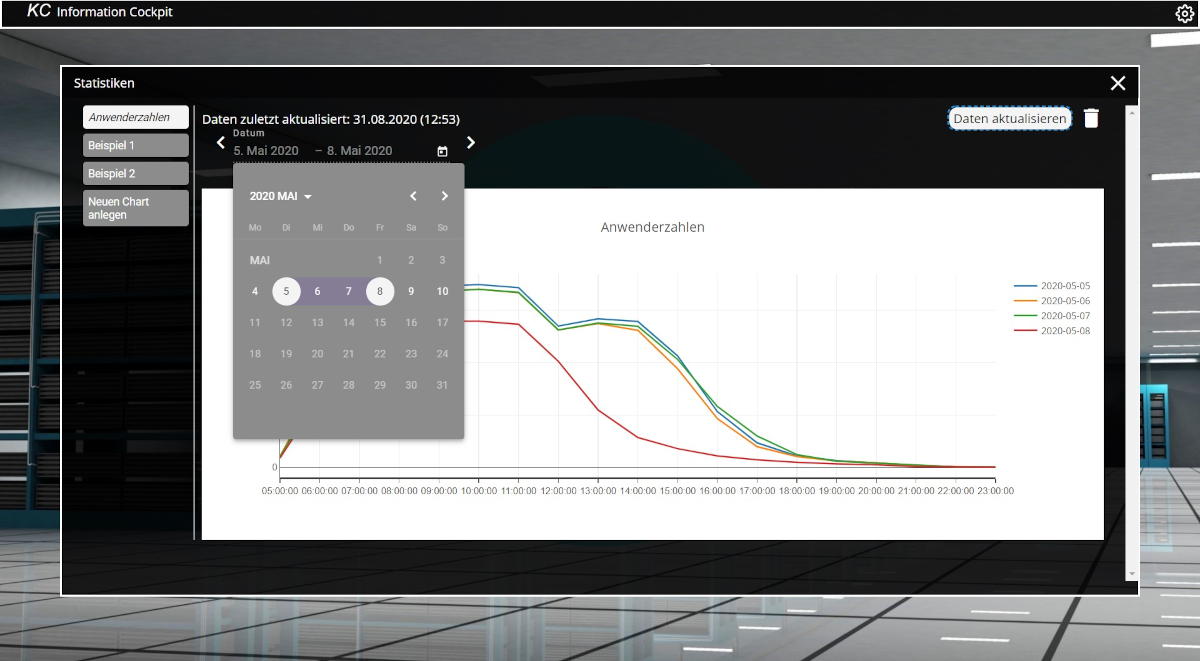Expand the 2020 MAI month dropdown
This screenshot has height=661, width=1200.
tap(281, 196)
